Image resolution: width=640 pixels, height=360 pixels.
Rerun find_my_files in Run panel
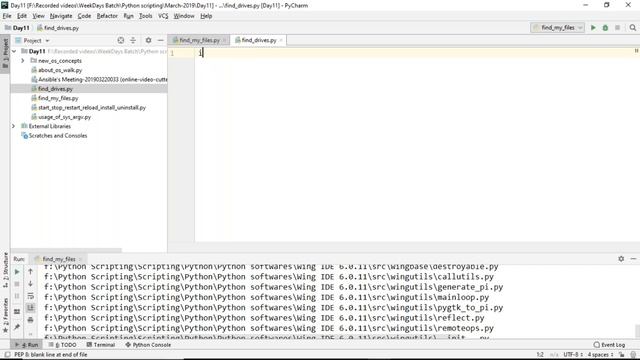point(17,272)
